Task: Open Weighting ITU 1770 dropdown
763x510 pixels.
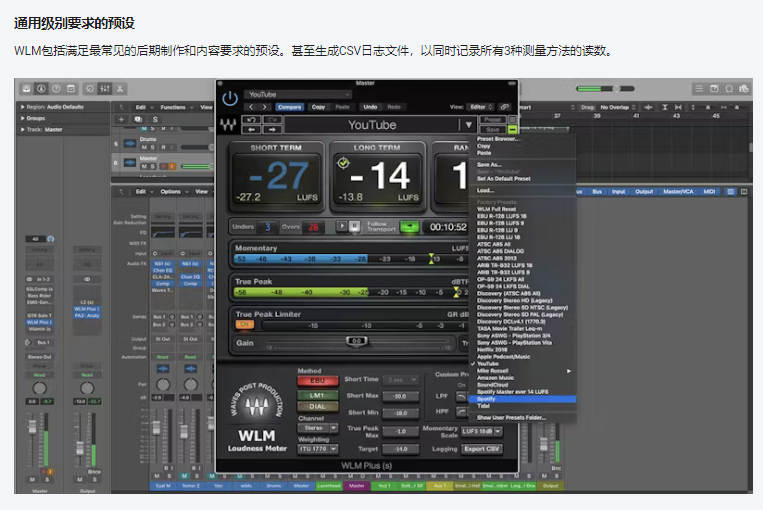Action: point(318,449)
